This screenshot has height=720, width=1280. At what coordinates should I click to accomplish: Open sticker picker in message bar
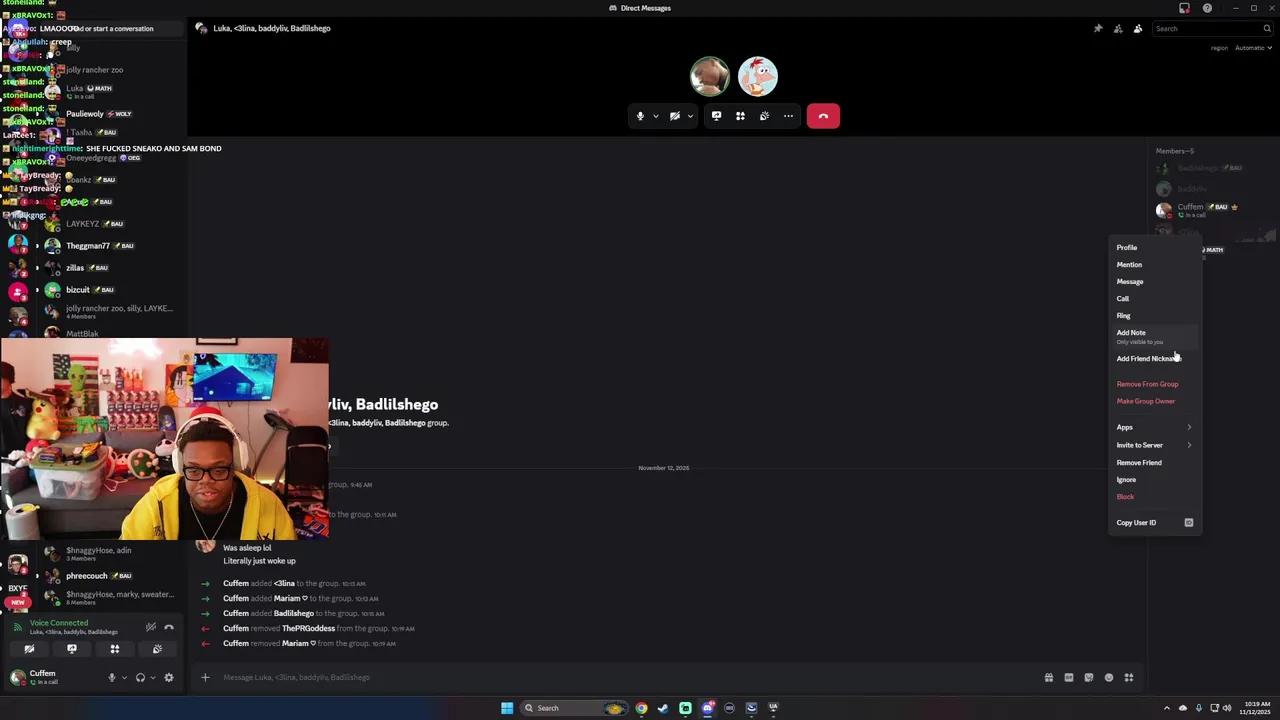click(x=1089, y=677)
